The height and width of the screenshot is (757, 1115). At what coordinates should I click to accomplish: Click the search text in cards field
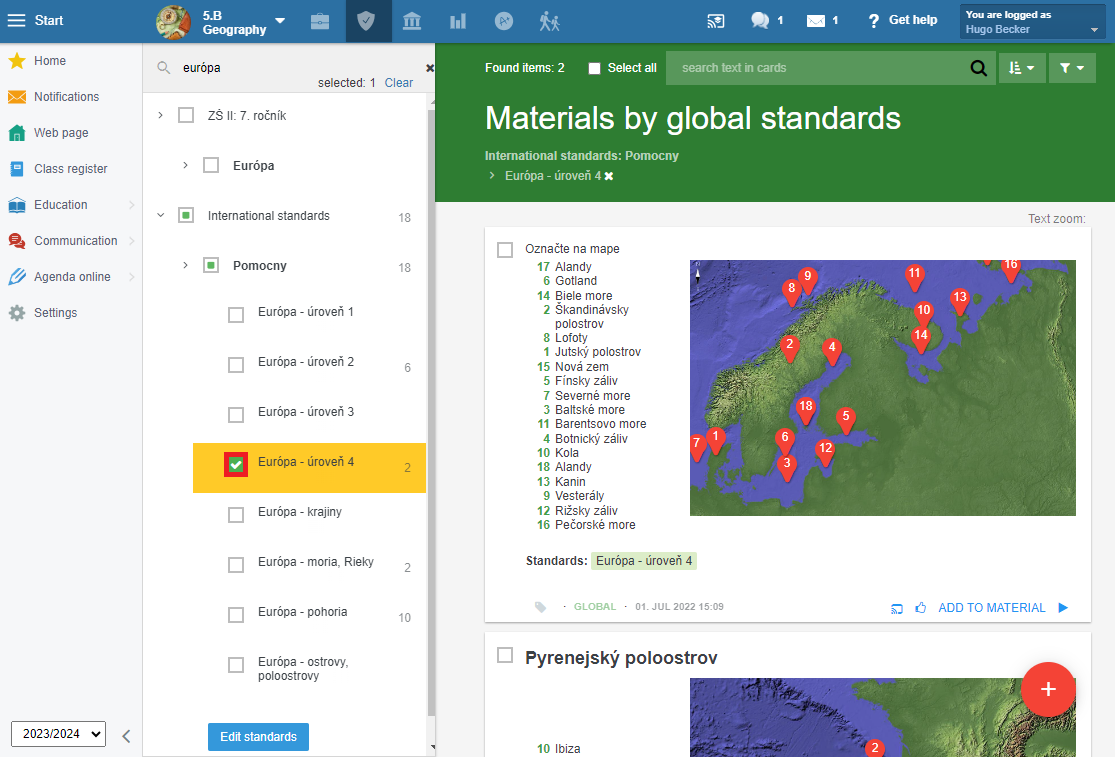(x=818, y=68)
